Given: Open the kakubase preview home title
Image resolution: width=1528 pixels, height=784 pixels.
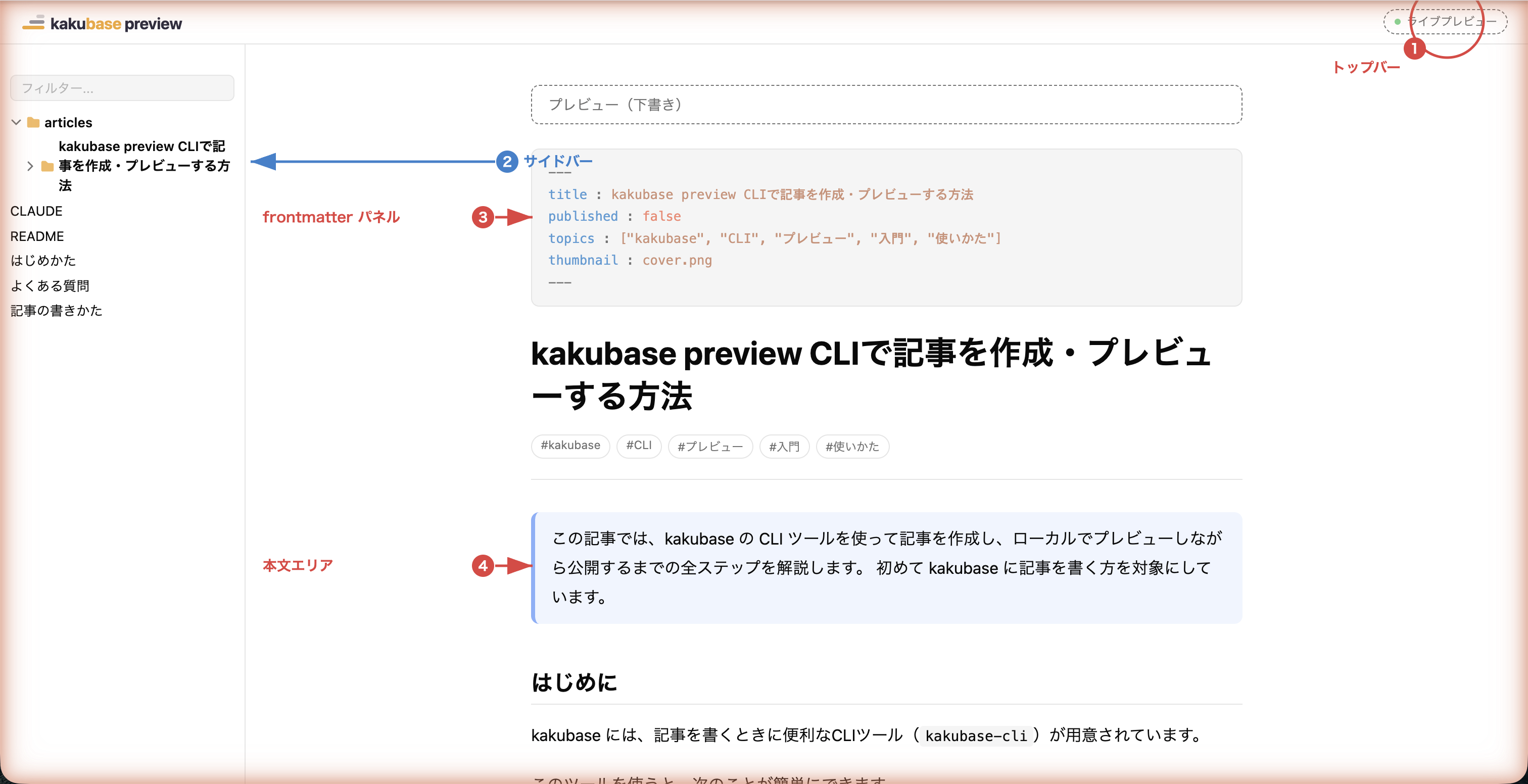Looking at the screenshot, I should pos(116,24).
